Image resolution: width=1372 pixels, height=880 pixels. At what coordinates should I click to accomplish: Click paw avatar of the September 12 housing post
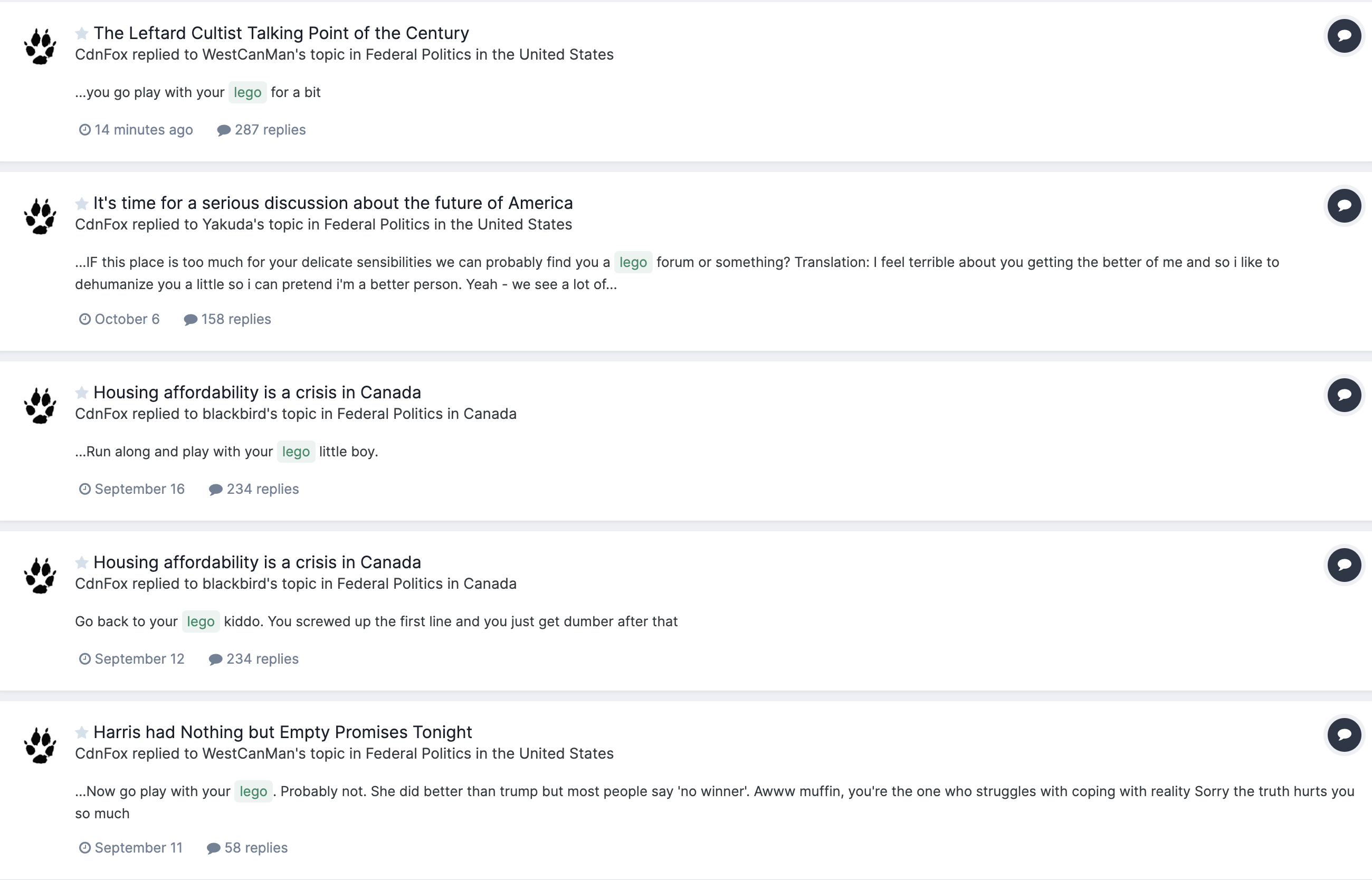(x=40, y=576)
